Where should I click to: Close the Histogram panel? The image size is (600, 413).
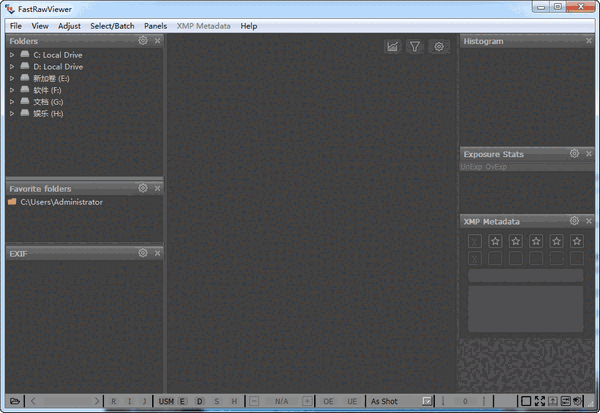(589, 41)
